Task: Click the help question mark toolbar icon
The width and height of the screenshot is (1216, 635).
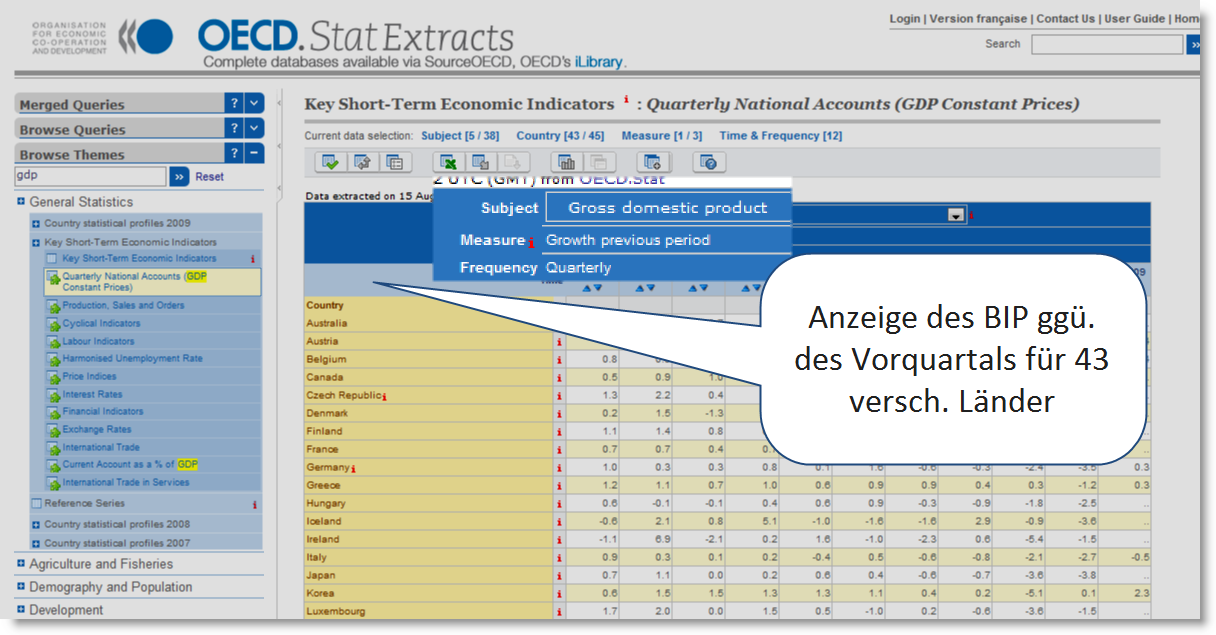Action: tap(708, 162)
